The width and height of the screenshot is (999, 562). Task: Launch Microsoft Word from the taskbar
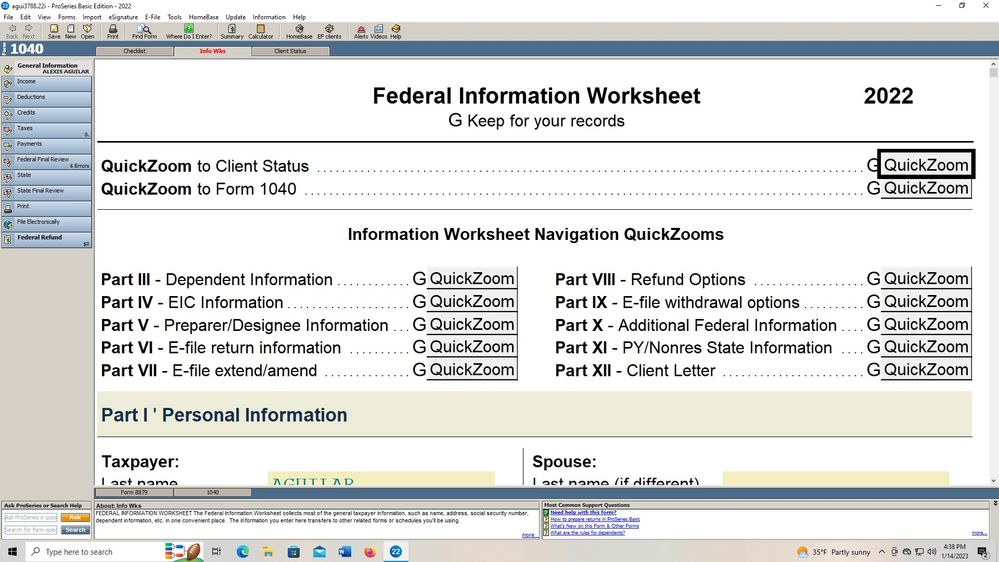click(x=345, y=551)
